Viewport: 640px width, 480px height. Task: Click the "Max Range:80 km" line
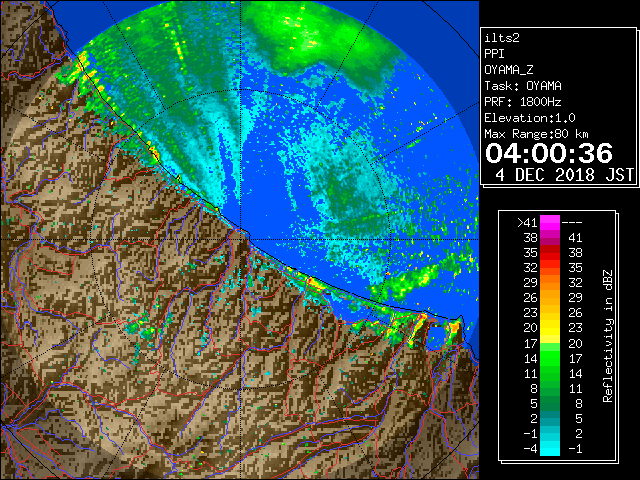tap(536, 134)
